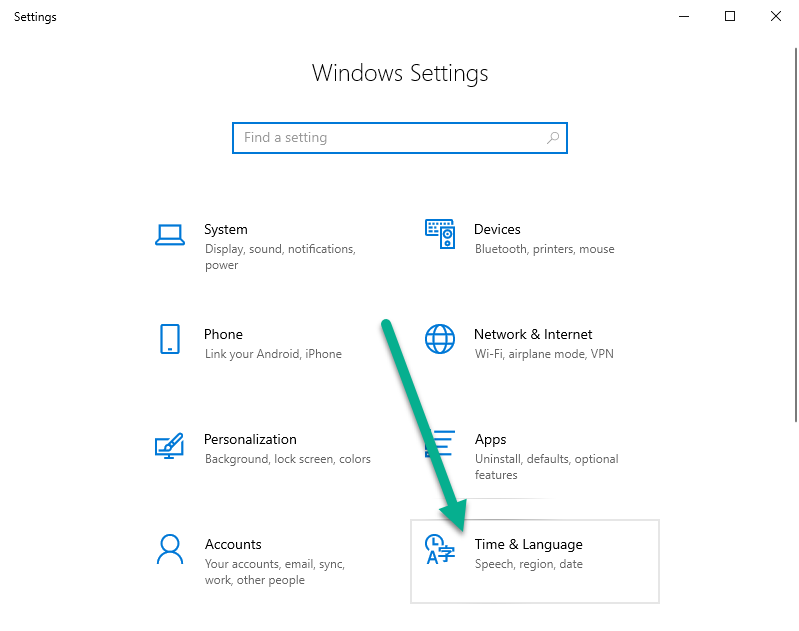The width and height of the screenshot is (799, 631).
Task: Open the Apps settings title
Action: click(x=491, y=440)
